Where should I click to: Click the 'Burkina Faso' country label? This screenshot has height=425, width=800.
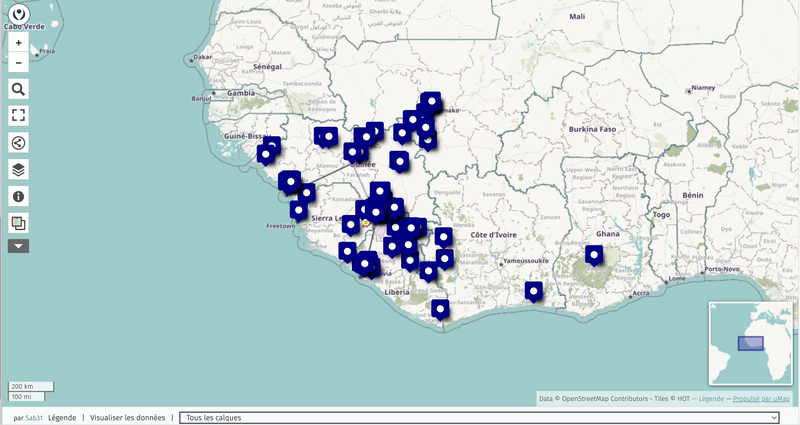coord(592,129)
